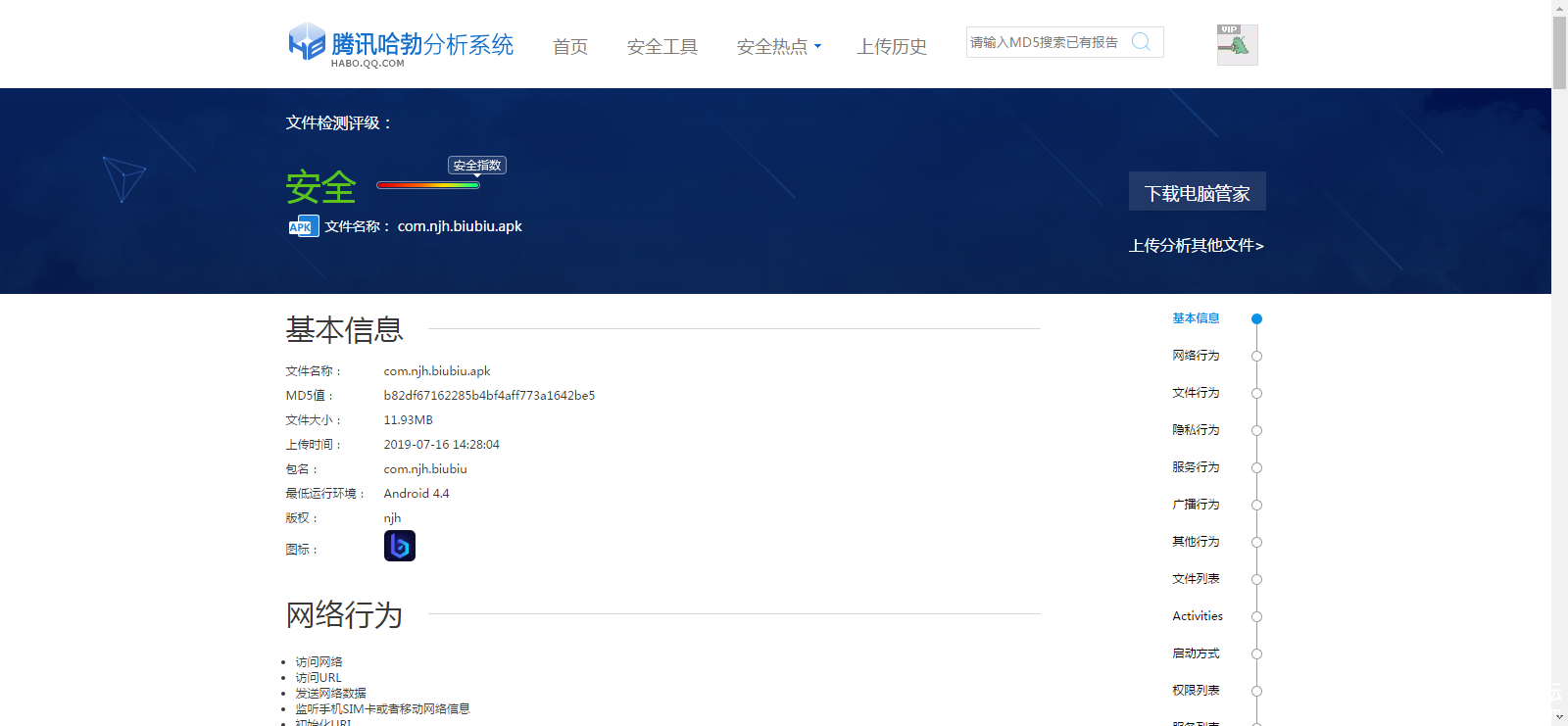1568x726 pixels.
Task: Jump to 文件行为 section in sidebar
Action: pos(1196,393)
